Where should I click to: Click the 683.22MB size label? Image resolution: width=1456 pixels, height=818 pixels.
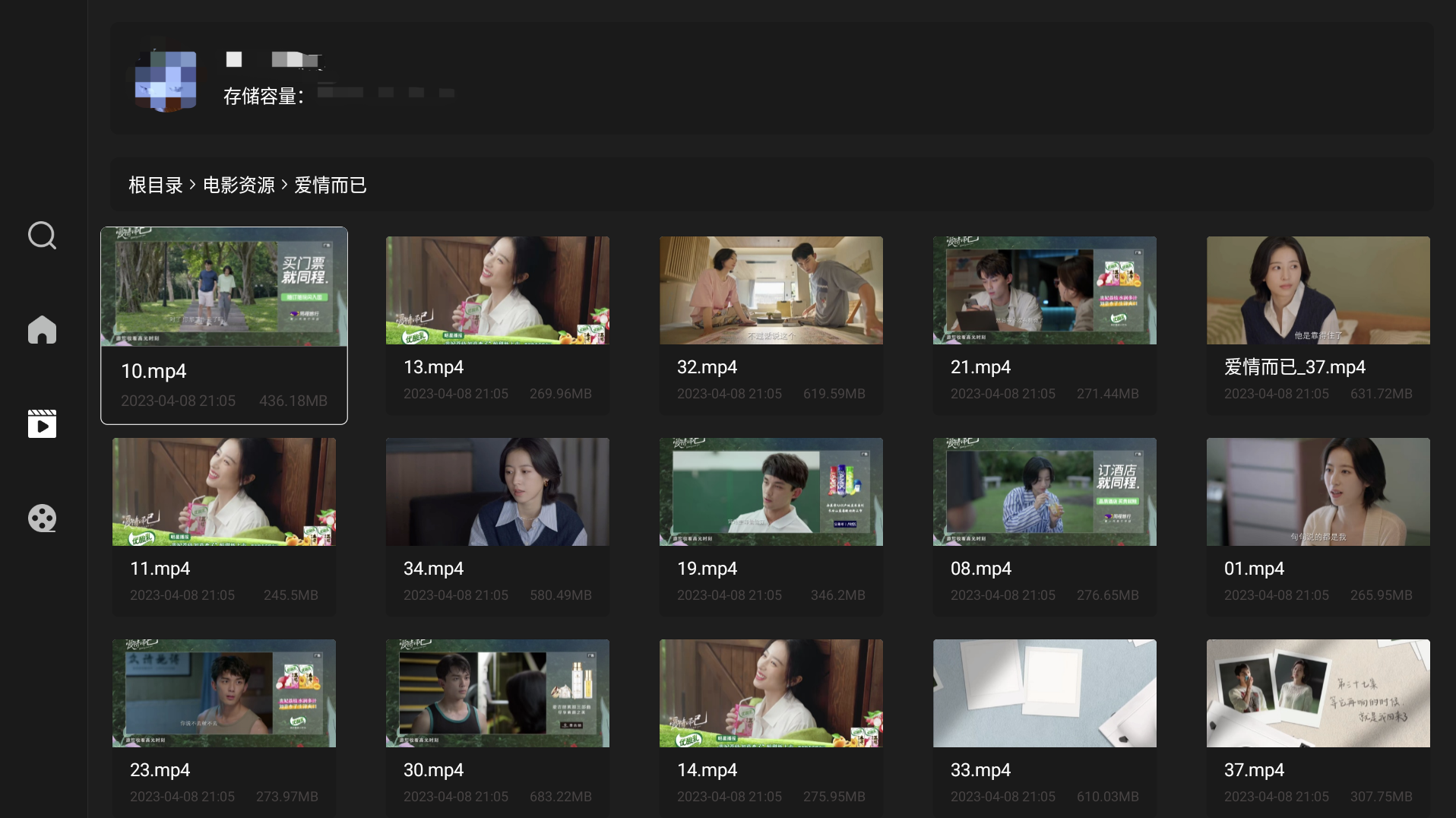561,797
